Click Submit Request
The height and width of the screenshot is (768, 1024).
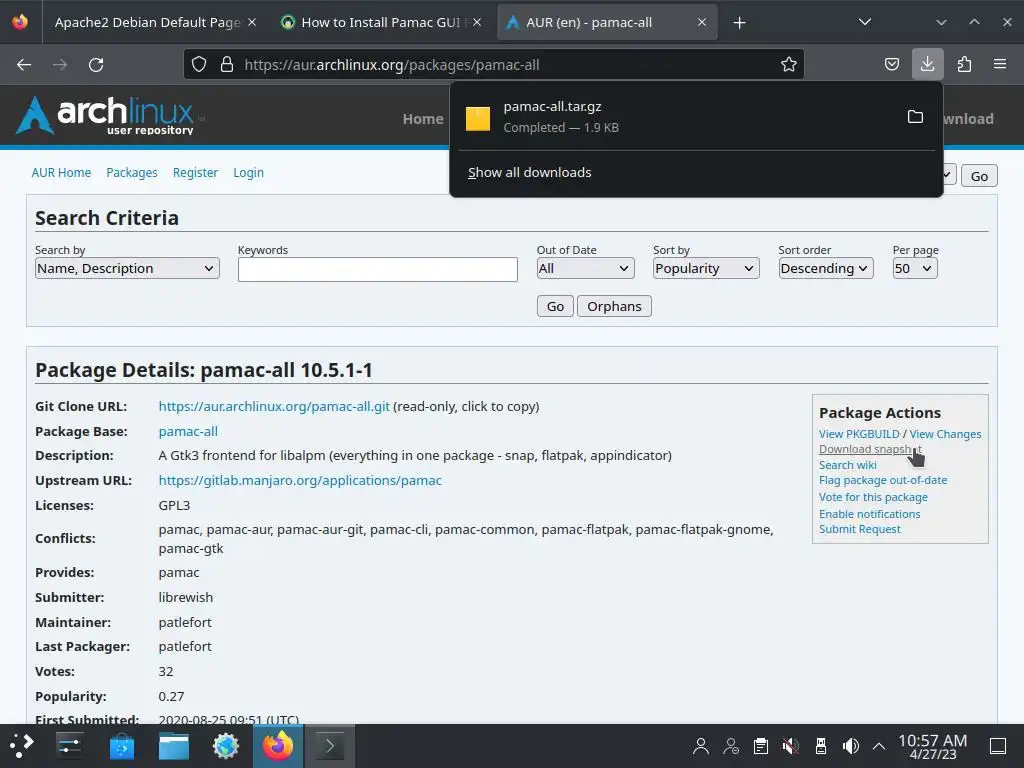point(859,529)
